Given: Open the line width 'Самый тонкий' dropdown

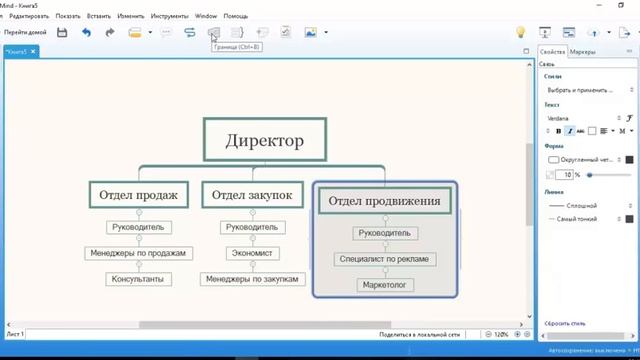Looking at the screenshot, I should [x=584, y=219].
